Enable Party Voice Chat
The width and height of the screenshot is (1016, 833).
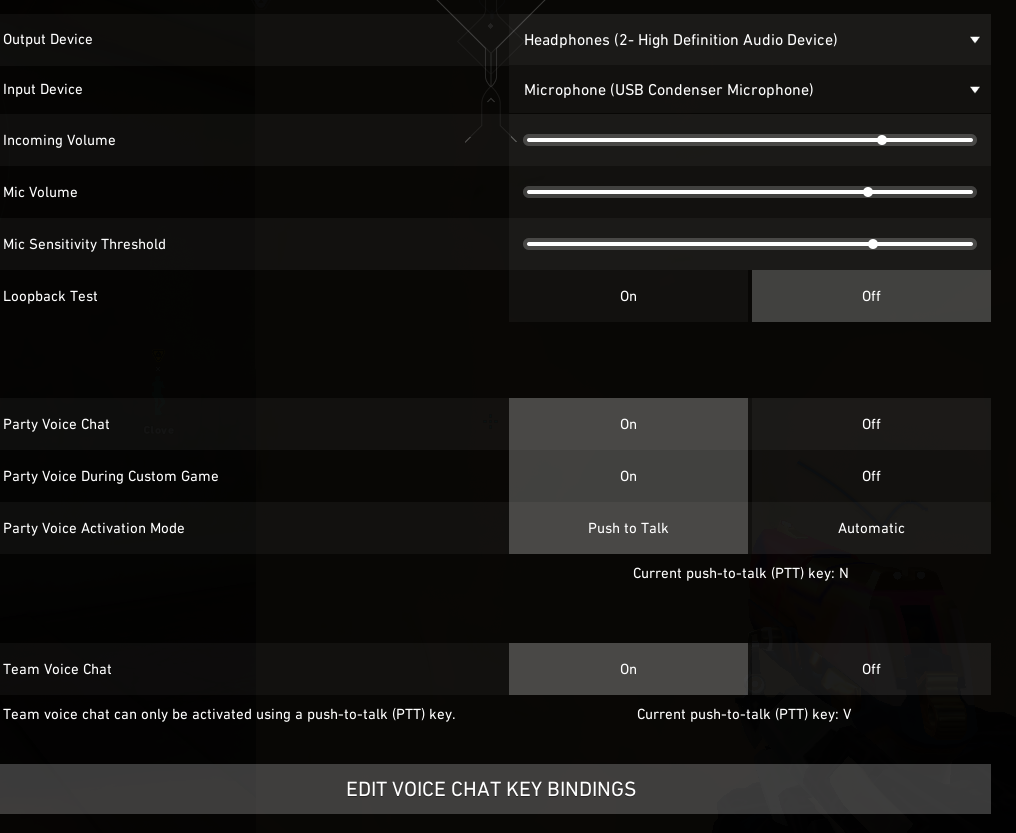click(x=628, y=424)
